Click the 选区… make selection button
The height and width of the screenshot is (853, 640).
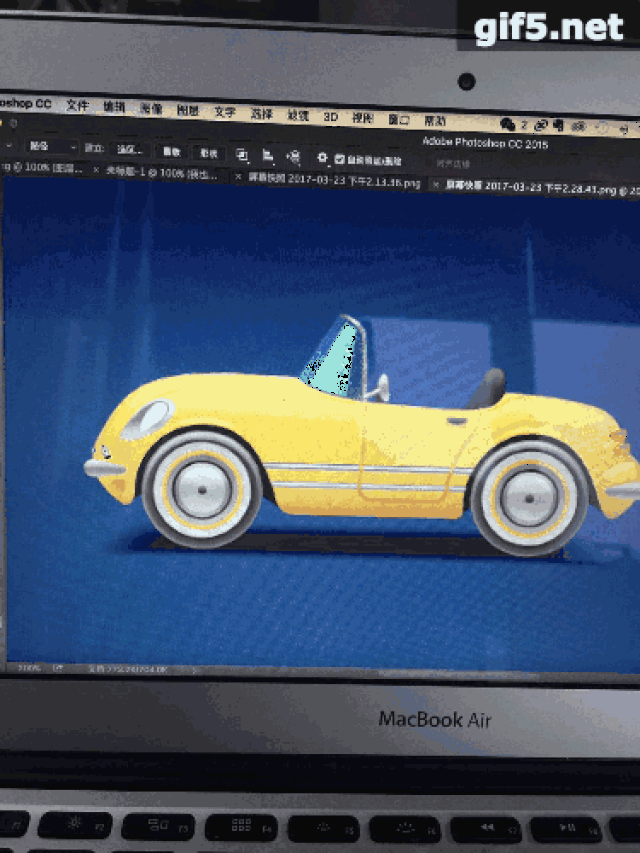point(130,149)
